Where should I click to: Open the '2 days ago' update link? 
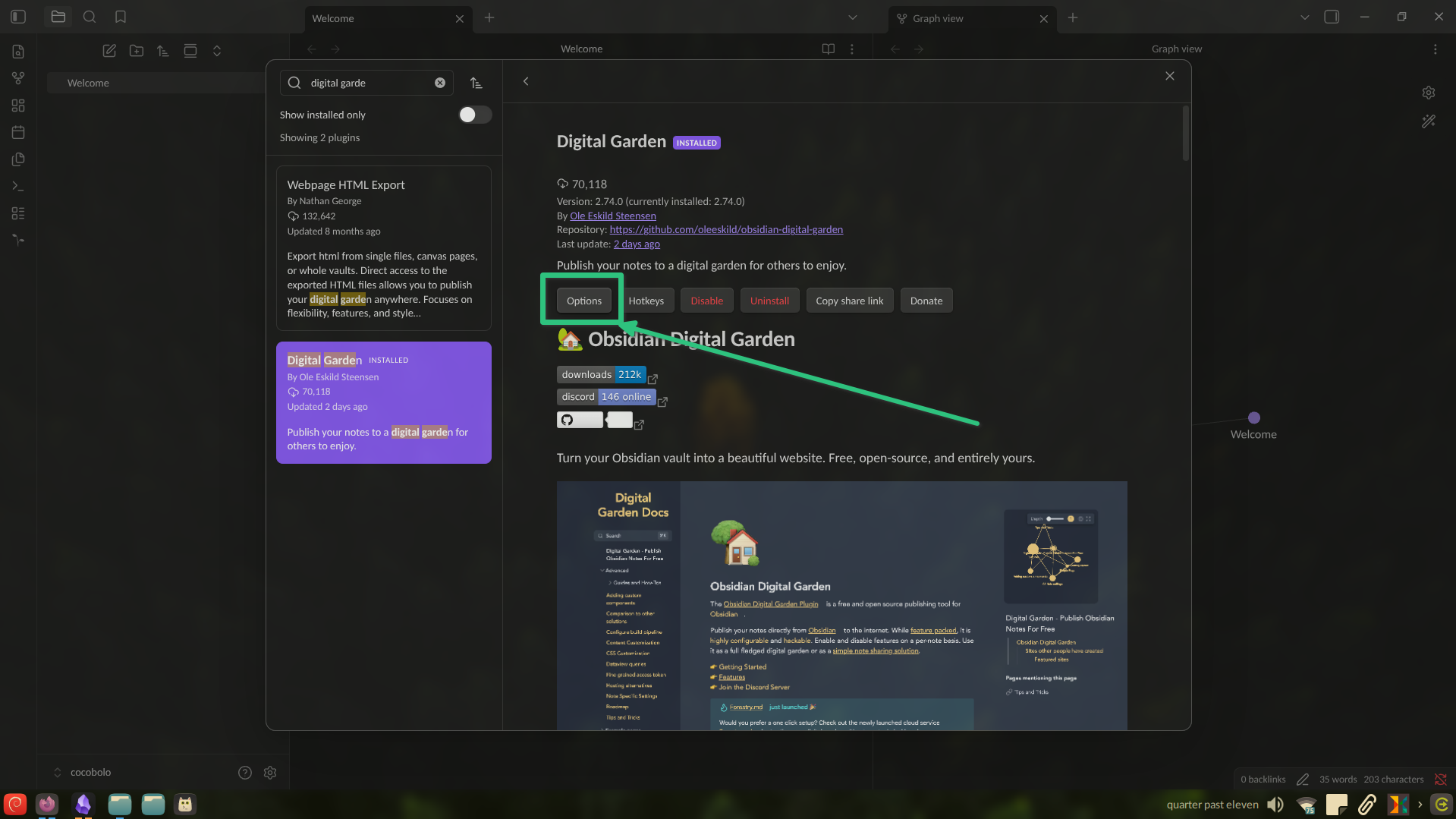pyautogui.click(x=637, y=244)
